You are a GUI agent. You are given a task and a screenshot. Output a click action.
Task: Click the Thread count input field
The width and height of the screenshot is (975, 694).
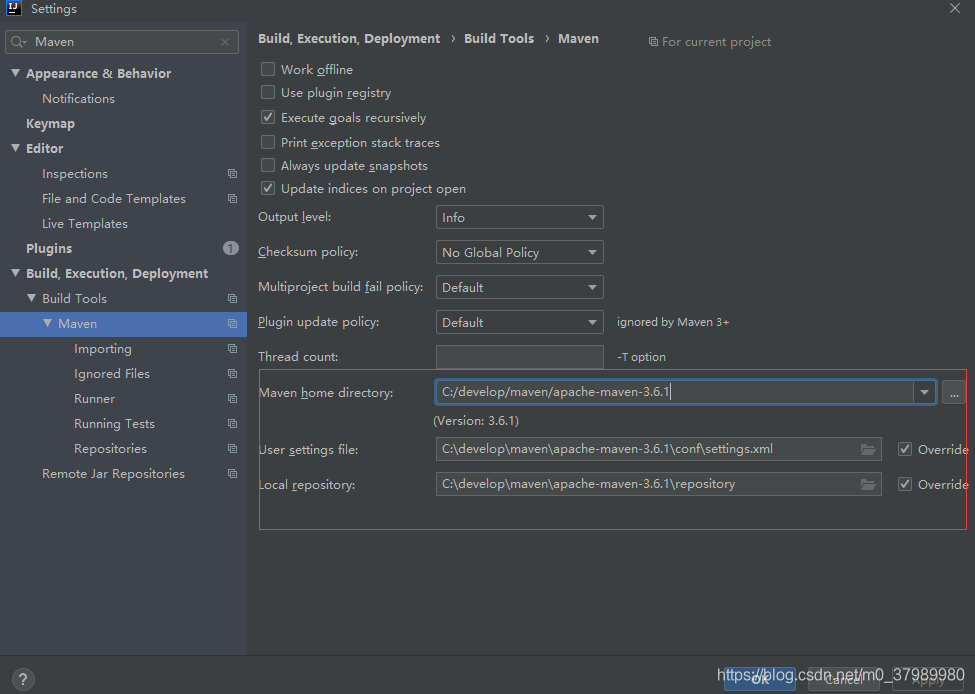[520, 357]
